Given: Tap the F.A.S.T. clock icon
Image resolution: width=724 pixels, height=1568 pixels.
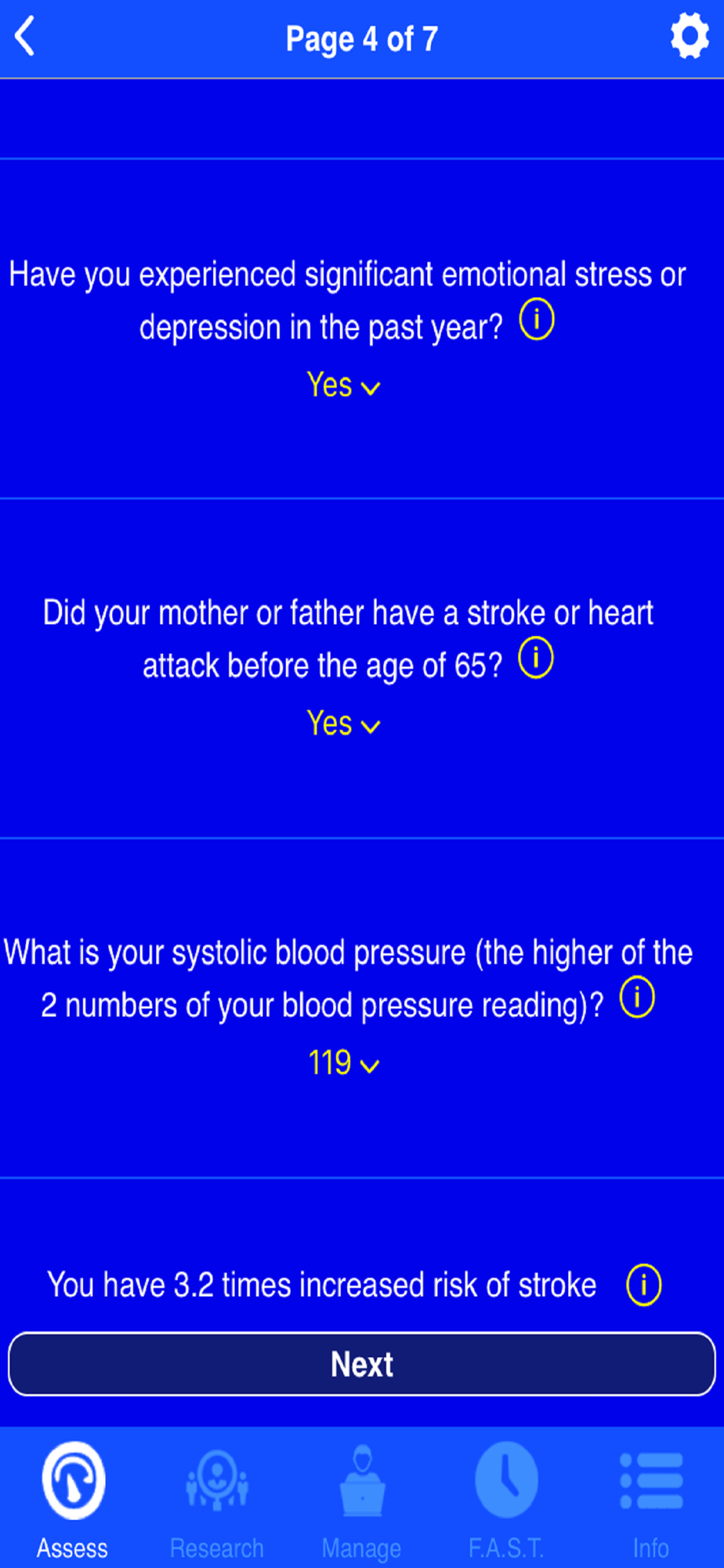Looking at the screenshot, I should [506, 1480].
